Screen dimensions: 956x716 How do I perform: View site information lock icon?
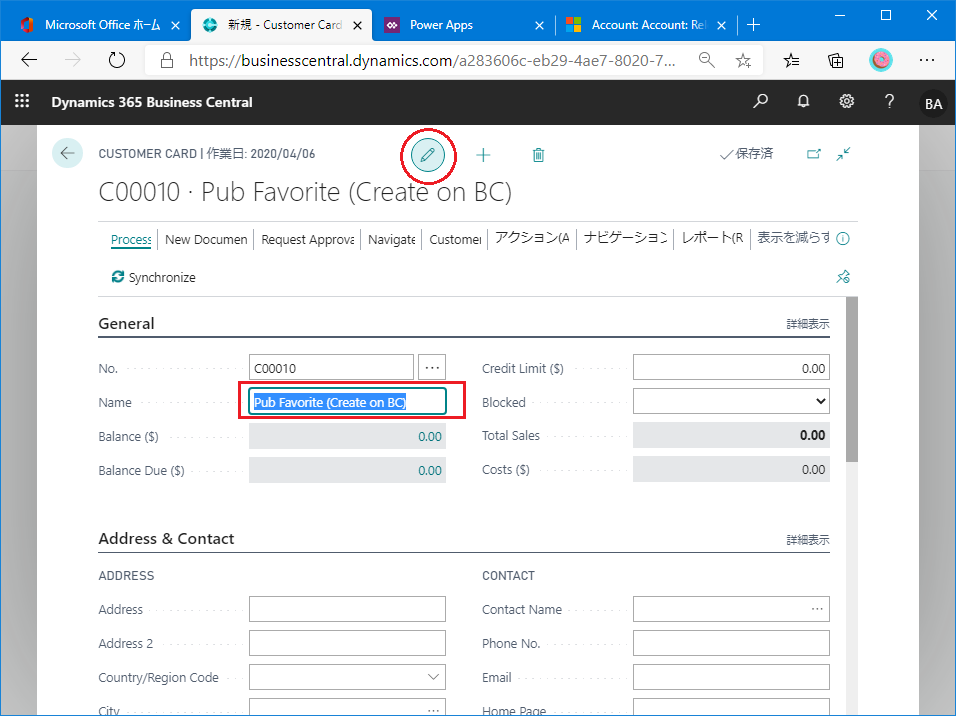(x=166, y=60)
